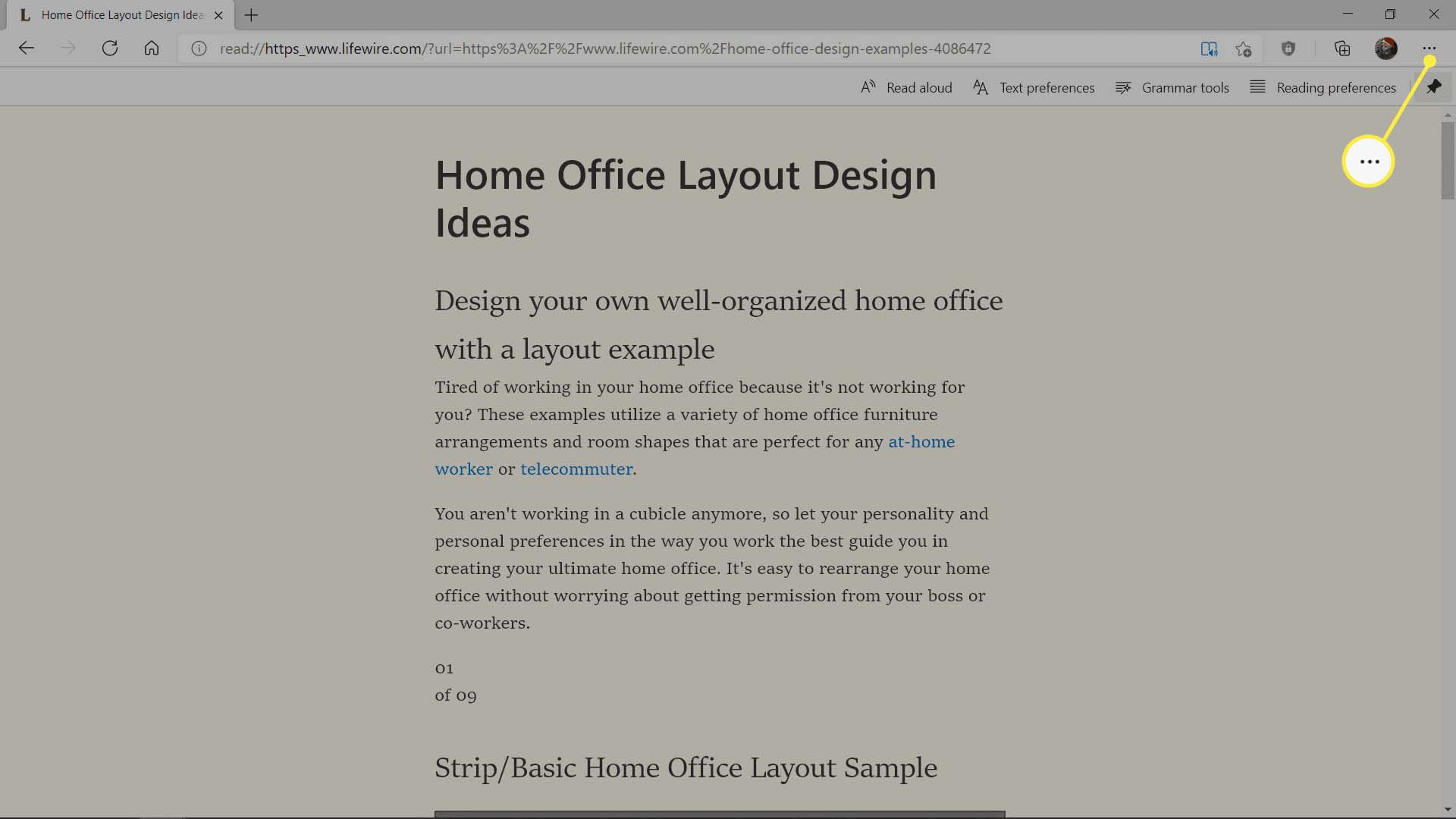Open Grammar tools panel
The width and height of the screenshot is (1456, 819).
click(1171, 87)
